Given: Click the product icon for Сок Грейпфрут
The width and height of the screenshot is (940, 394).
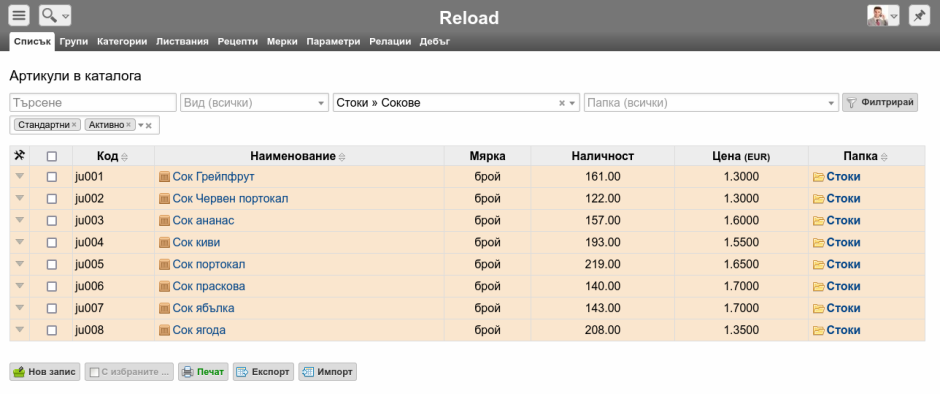Looking at the screenshot, I should [164, 177].
